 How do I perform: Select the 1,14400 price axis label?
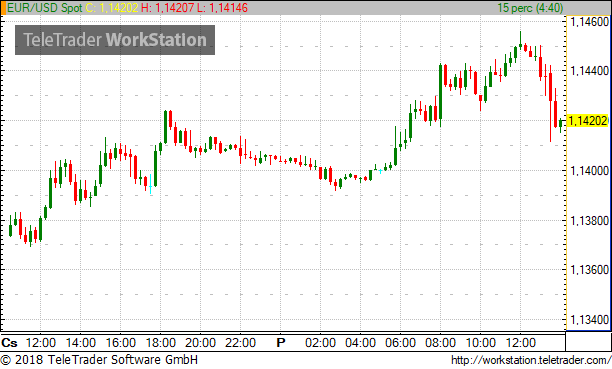click(589, 71)
